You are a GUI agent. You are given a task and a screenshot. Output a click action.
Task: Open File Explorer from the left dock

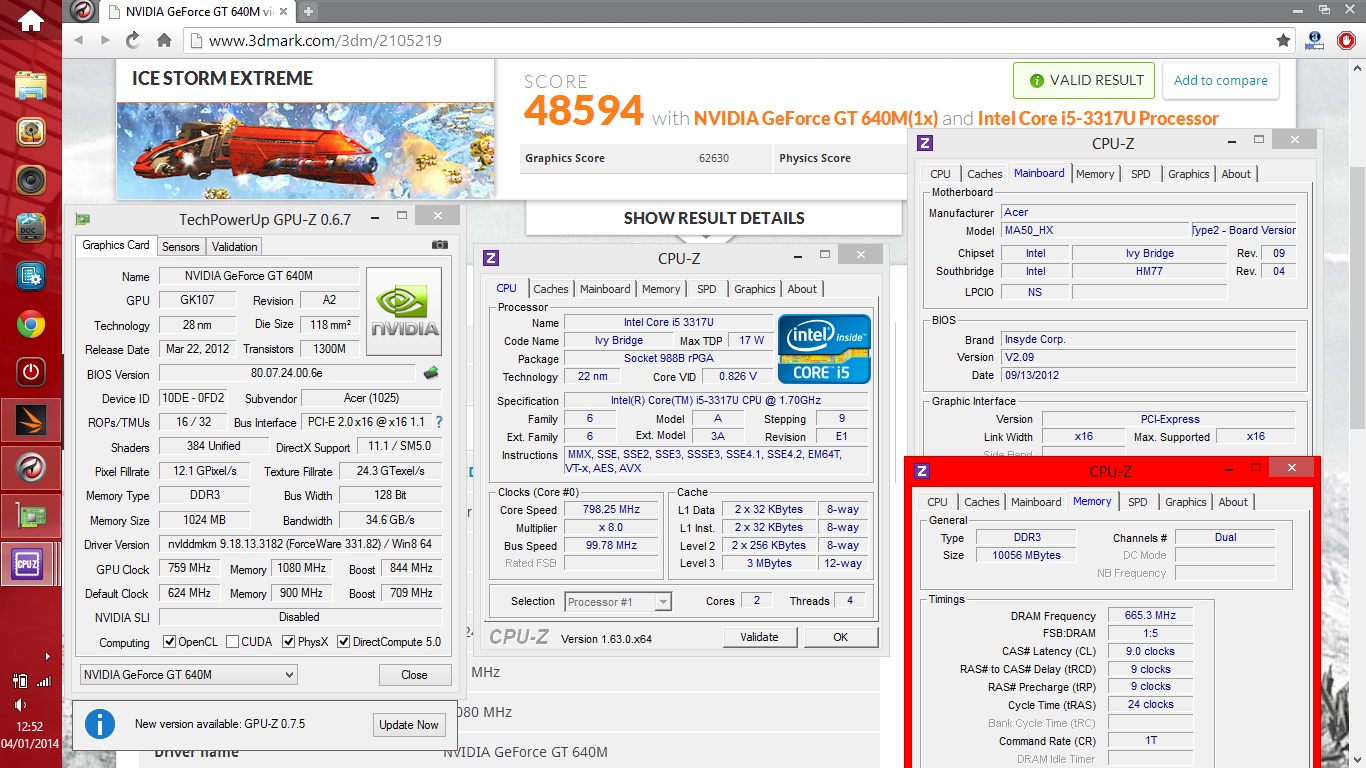[x=31, y=85]
